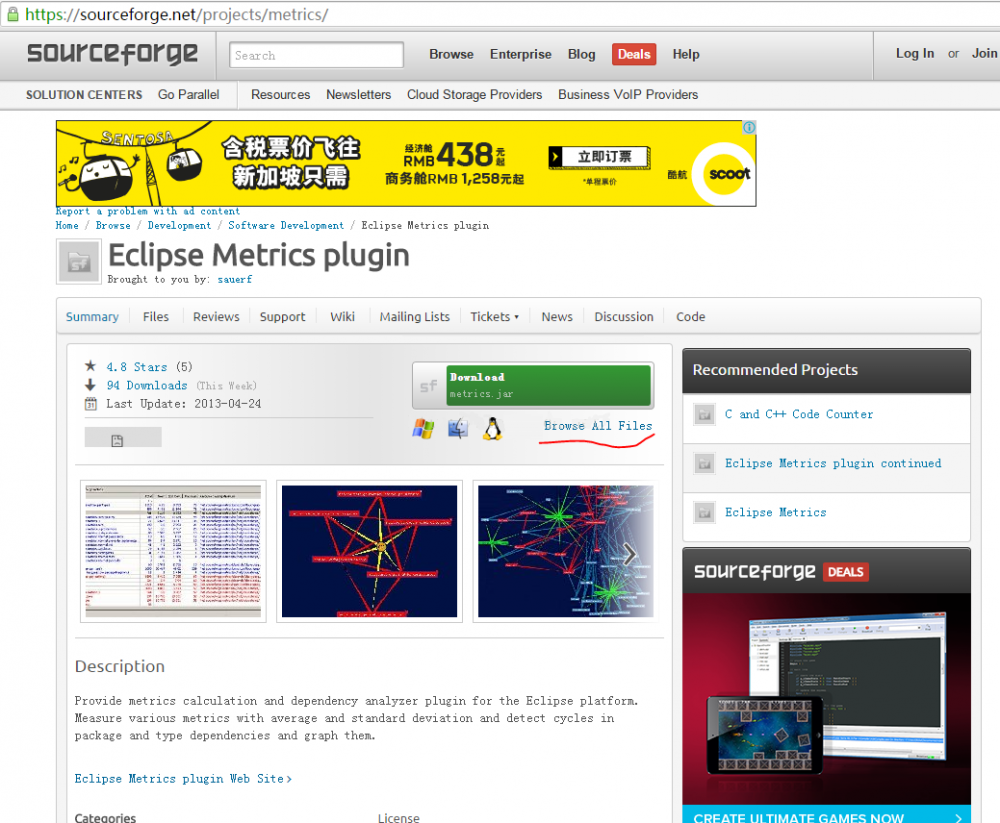Click icon next to C and C++ Code Counter

click(705, 415)
